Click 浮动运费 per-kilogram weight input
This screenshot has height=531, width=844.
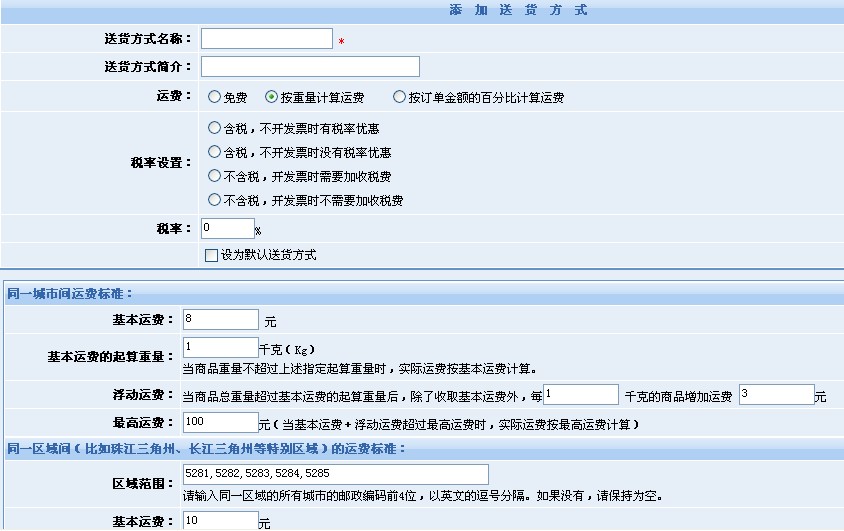(x=580, y=395)
